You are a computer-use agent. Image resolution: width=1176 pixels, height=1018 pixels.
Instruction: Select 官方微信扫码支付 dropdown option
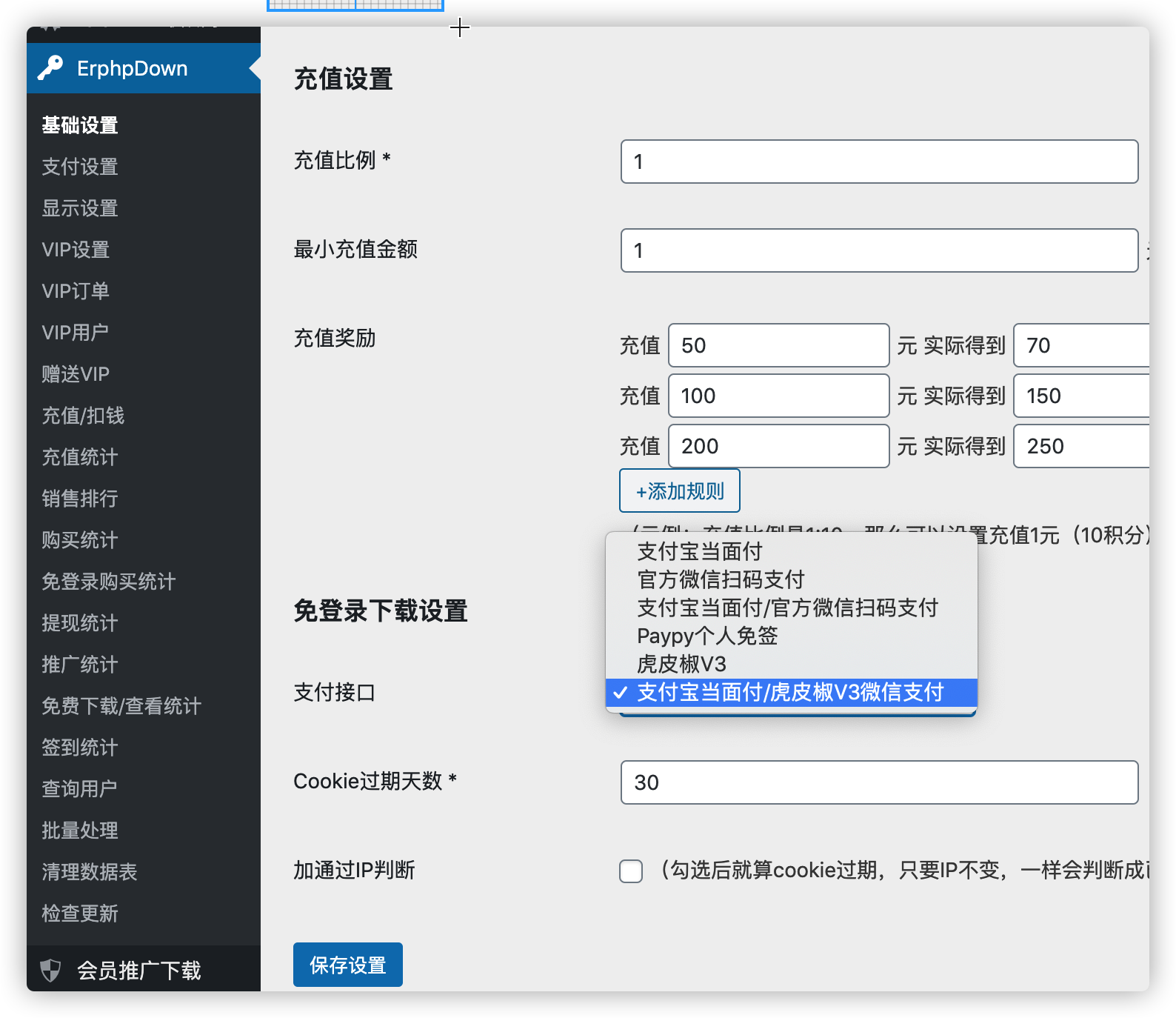(x=792, y=579)
